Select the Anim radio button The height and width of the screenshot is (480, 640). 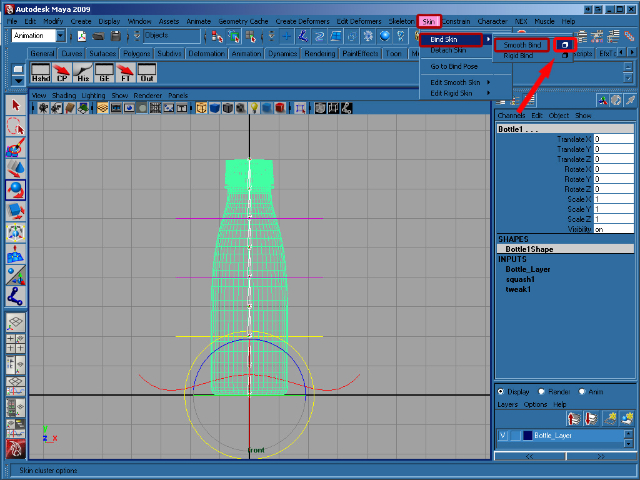click(582, 391)
